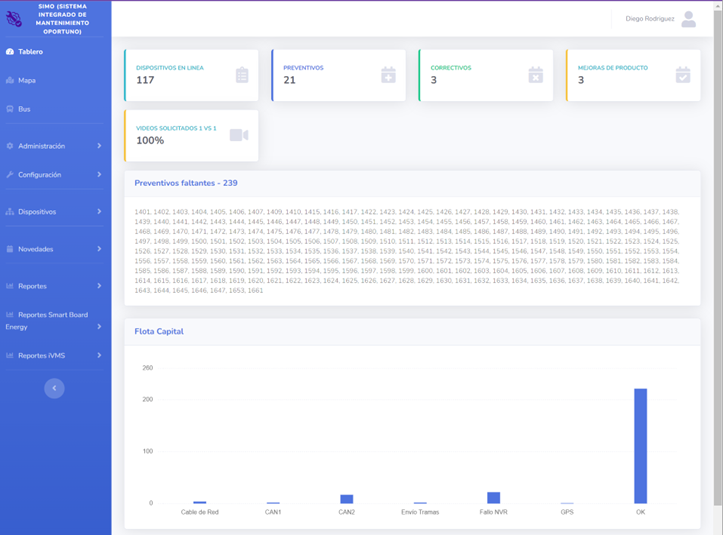Image resolution: width=723 pixels, height=535 pixels.
Task: Click the video camera icon in Videos solicitados card
Action: click(239, 135)
